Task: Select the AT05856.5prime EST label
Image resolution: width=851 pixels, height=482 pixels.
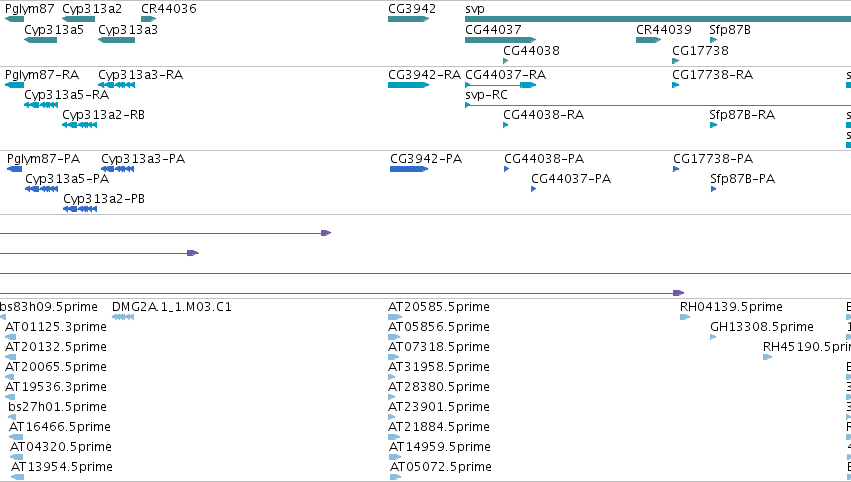Action: 439,327
